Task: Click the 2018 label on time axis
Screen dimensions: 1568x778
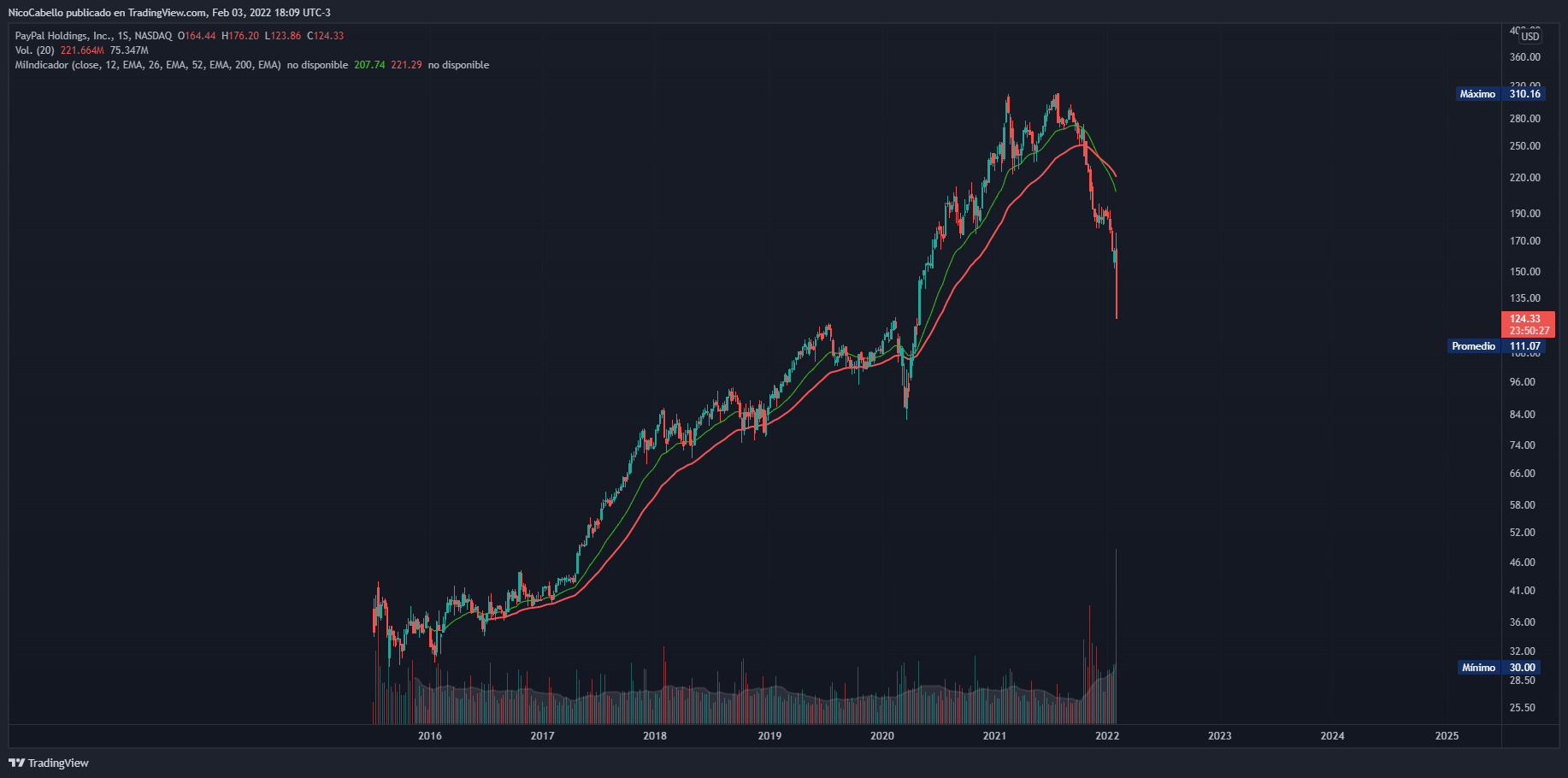Action: [x=655, y=736]
